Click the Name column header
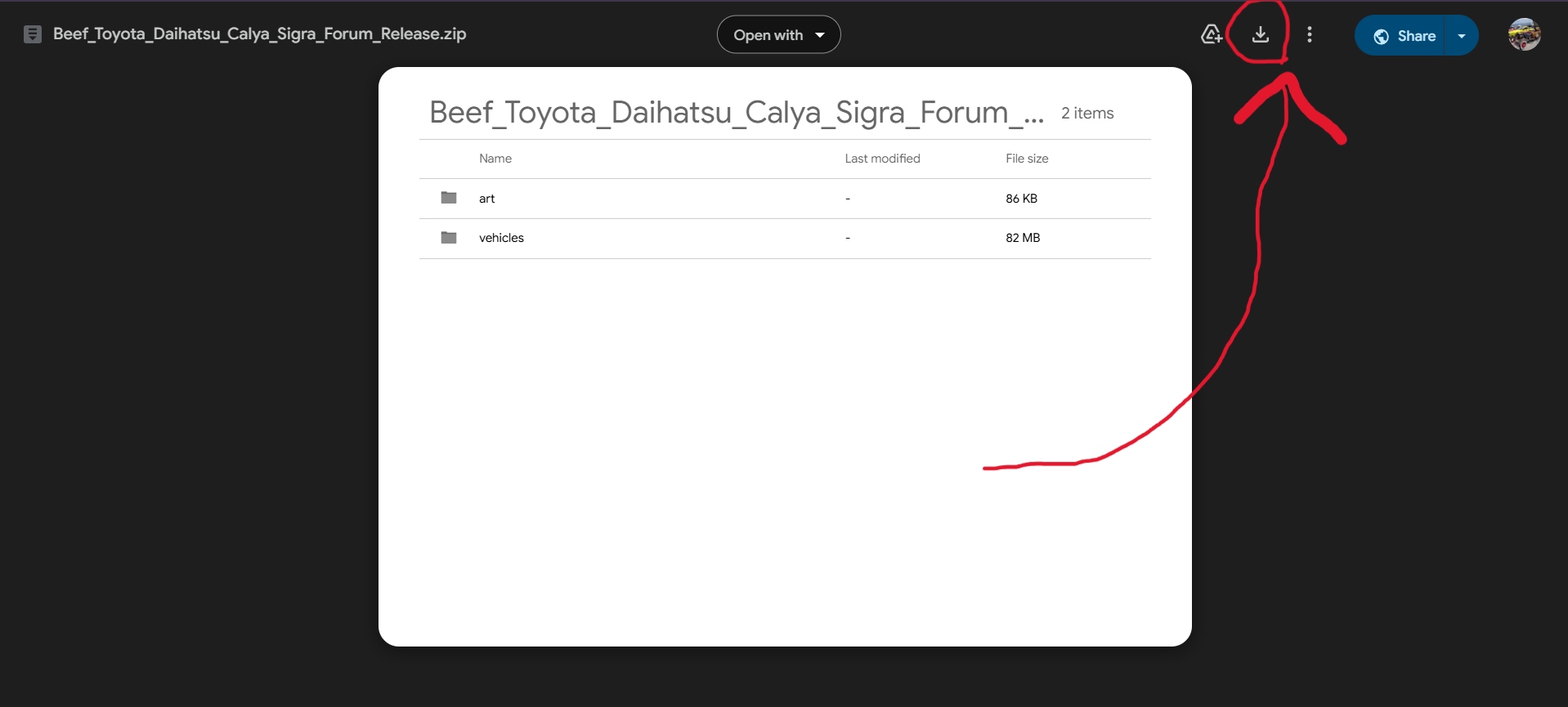Viewport: 1568px width, 707px height. coord(495,159)
